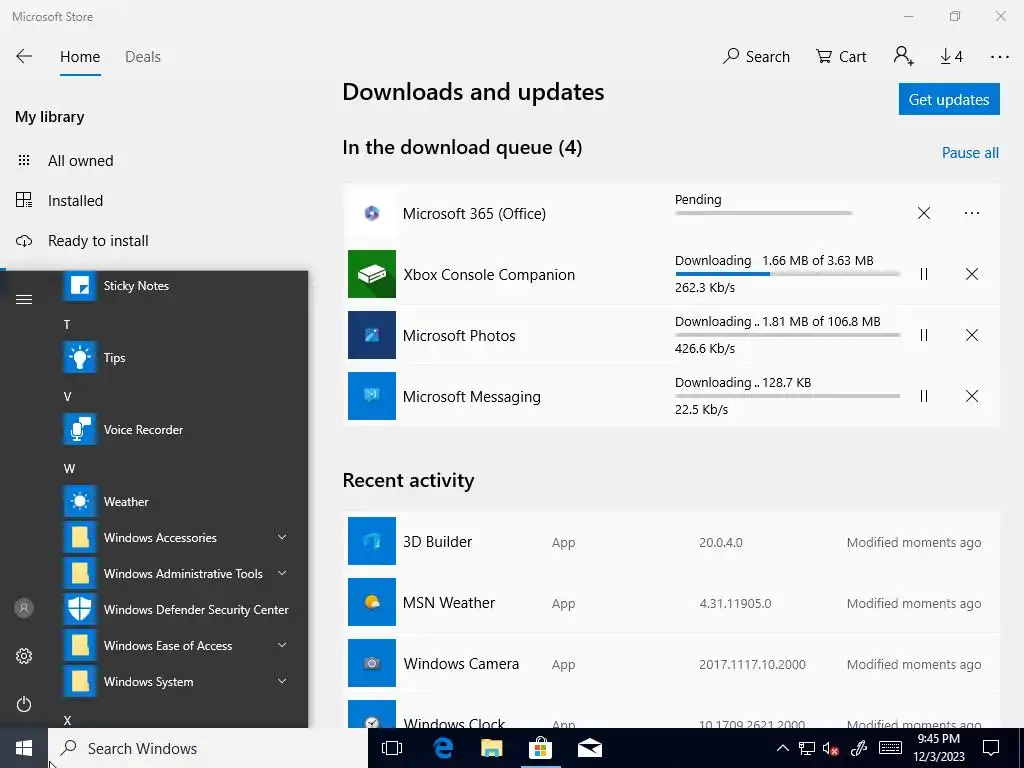Screen dimensions: 1024x768
Task: Expand the Start menu hamburger button
Action: [24, 299]
